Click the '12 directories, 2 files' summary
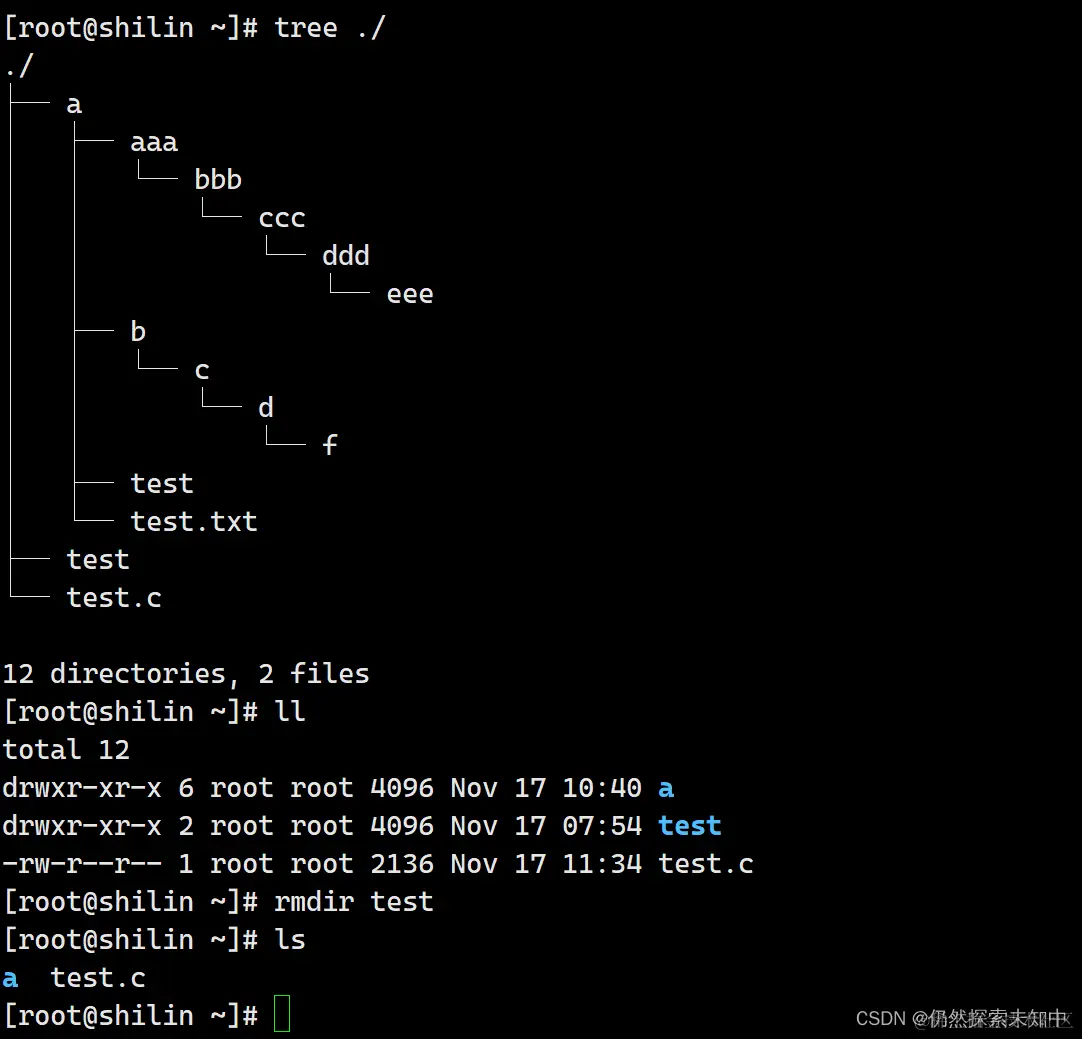Viewport: 1082px width, 1039px height. (186, 674)
